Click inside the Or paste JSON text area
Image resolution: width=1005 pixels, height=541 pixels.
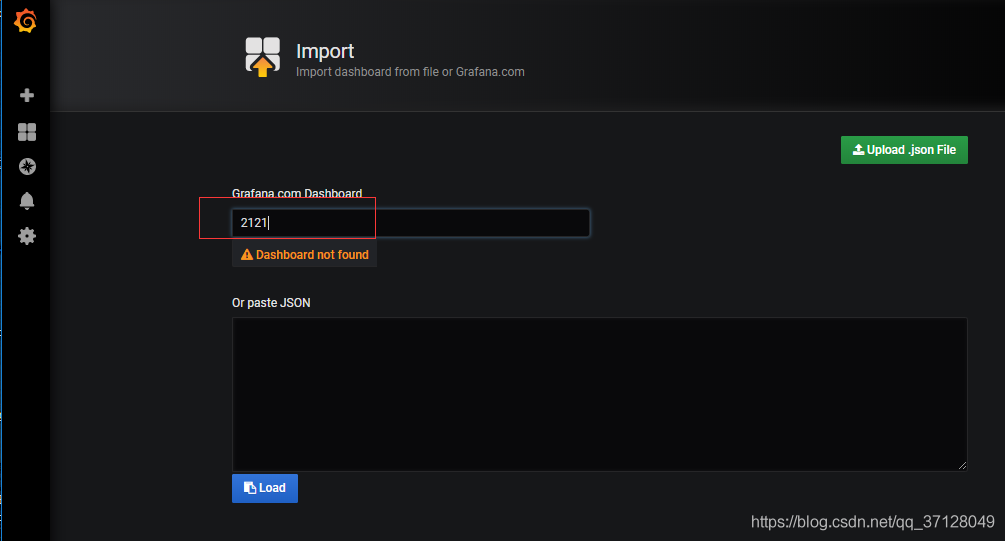pyautogui.click(x=599, y=394)
